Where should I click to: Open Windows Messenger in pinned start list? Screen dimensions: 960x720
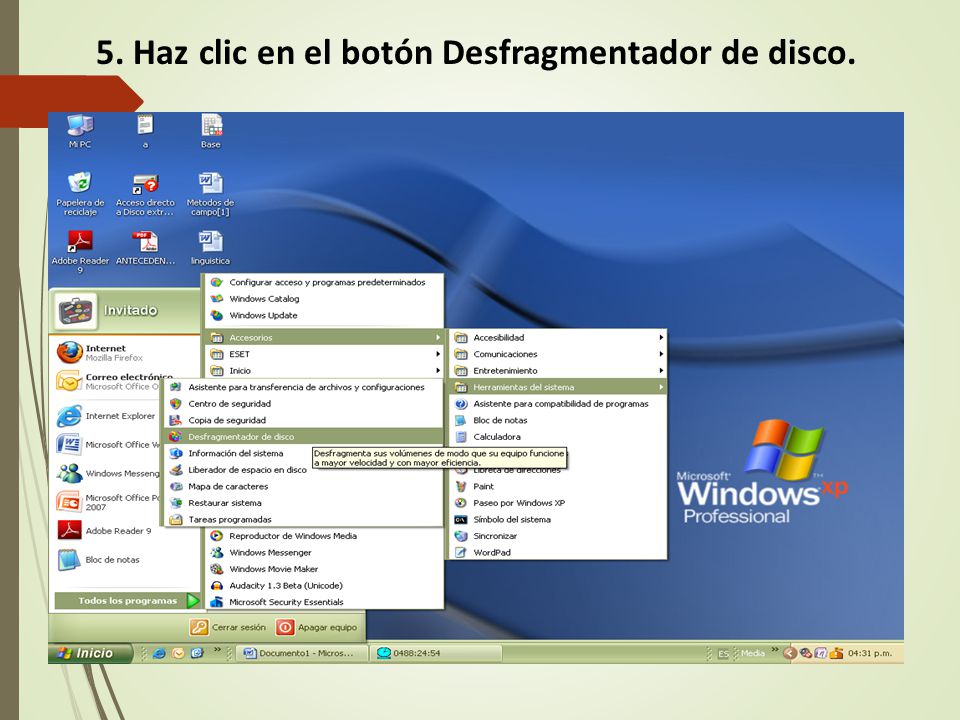click(x=108, y=473)
